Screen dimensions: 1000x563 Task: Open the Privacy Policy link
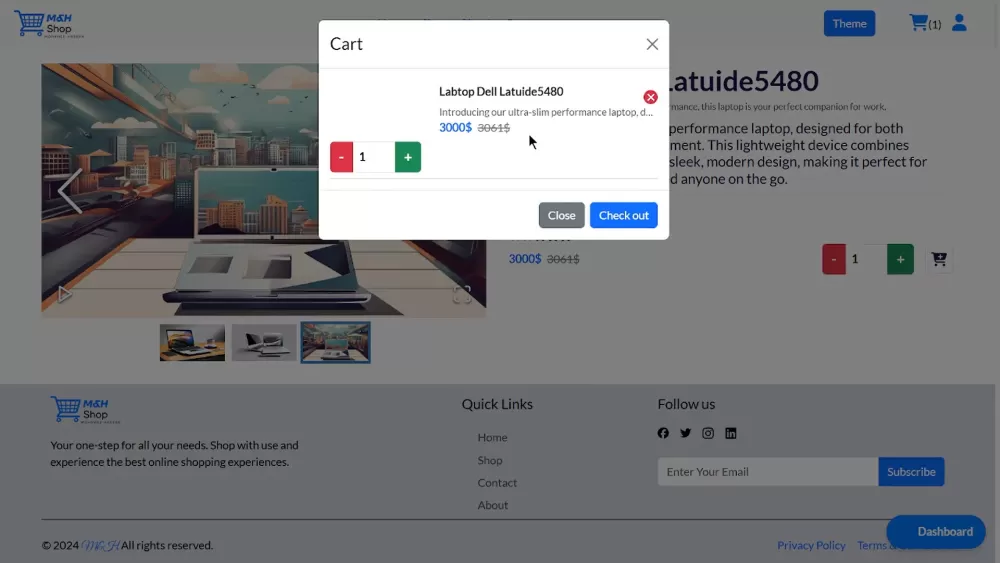click(811, 545)
